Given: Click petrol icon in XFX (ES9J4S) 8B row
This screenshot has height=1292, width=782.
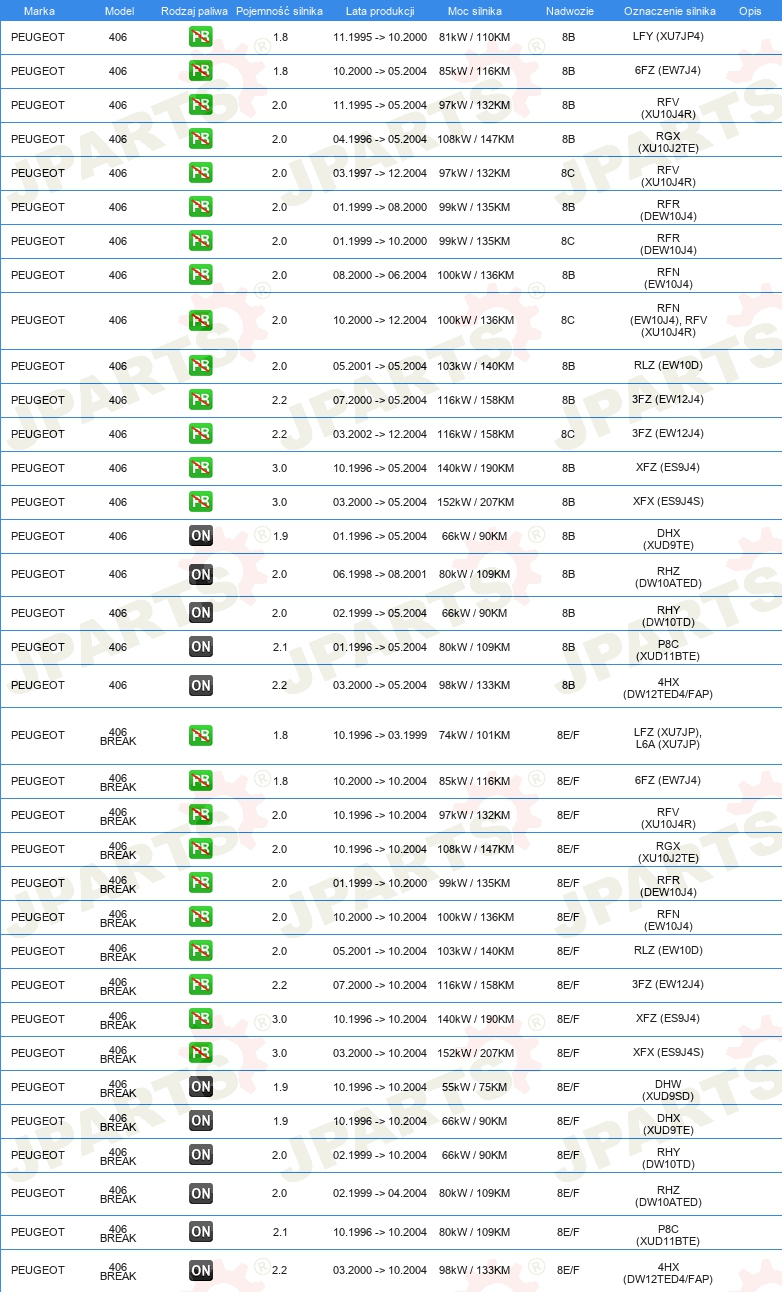Looking at the screenshot, I should tap(200, 502).
